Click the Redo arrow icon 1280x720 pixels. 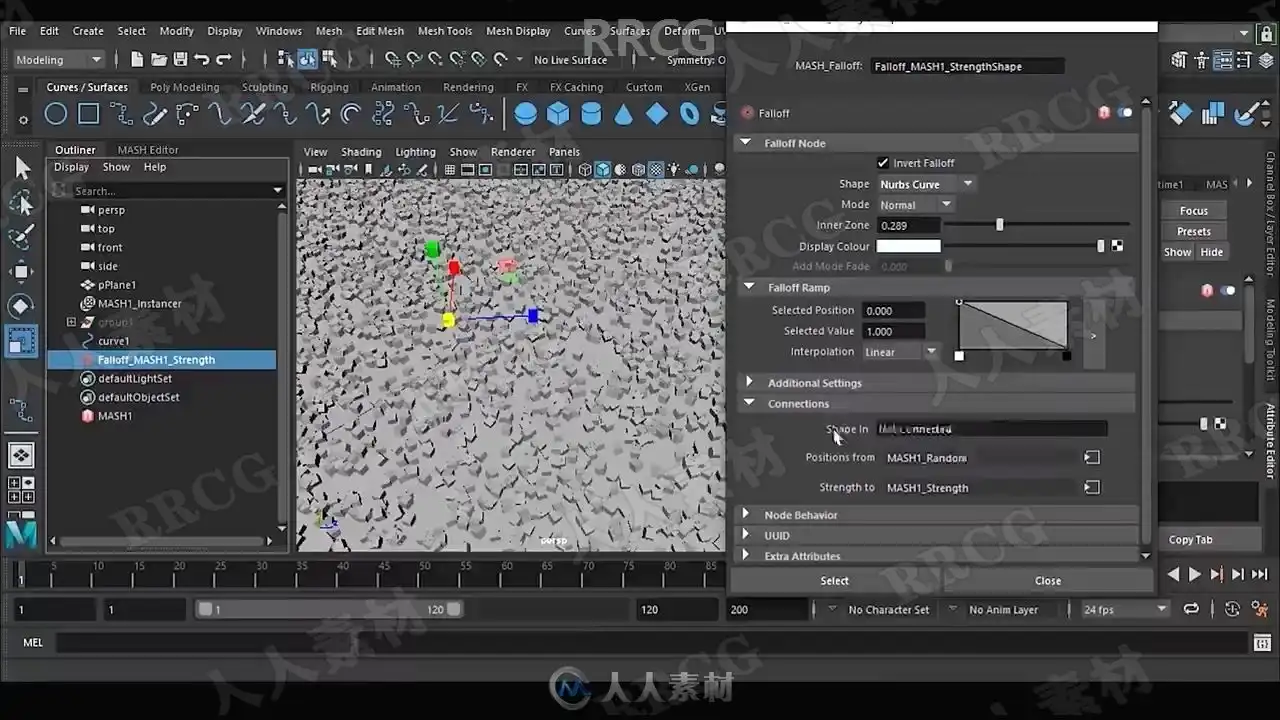[224, 59]
